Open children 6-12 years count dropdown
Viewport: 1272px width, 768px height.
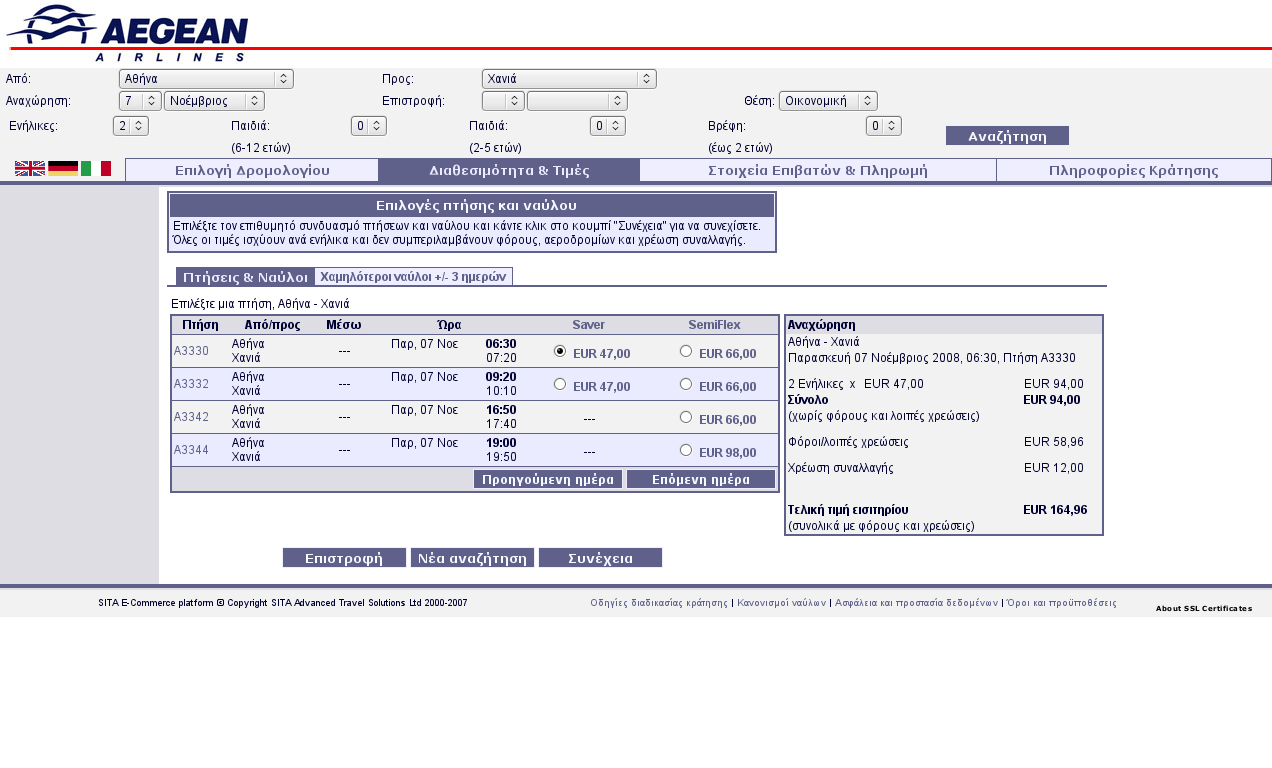[x=369, y=126]
